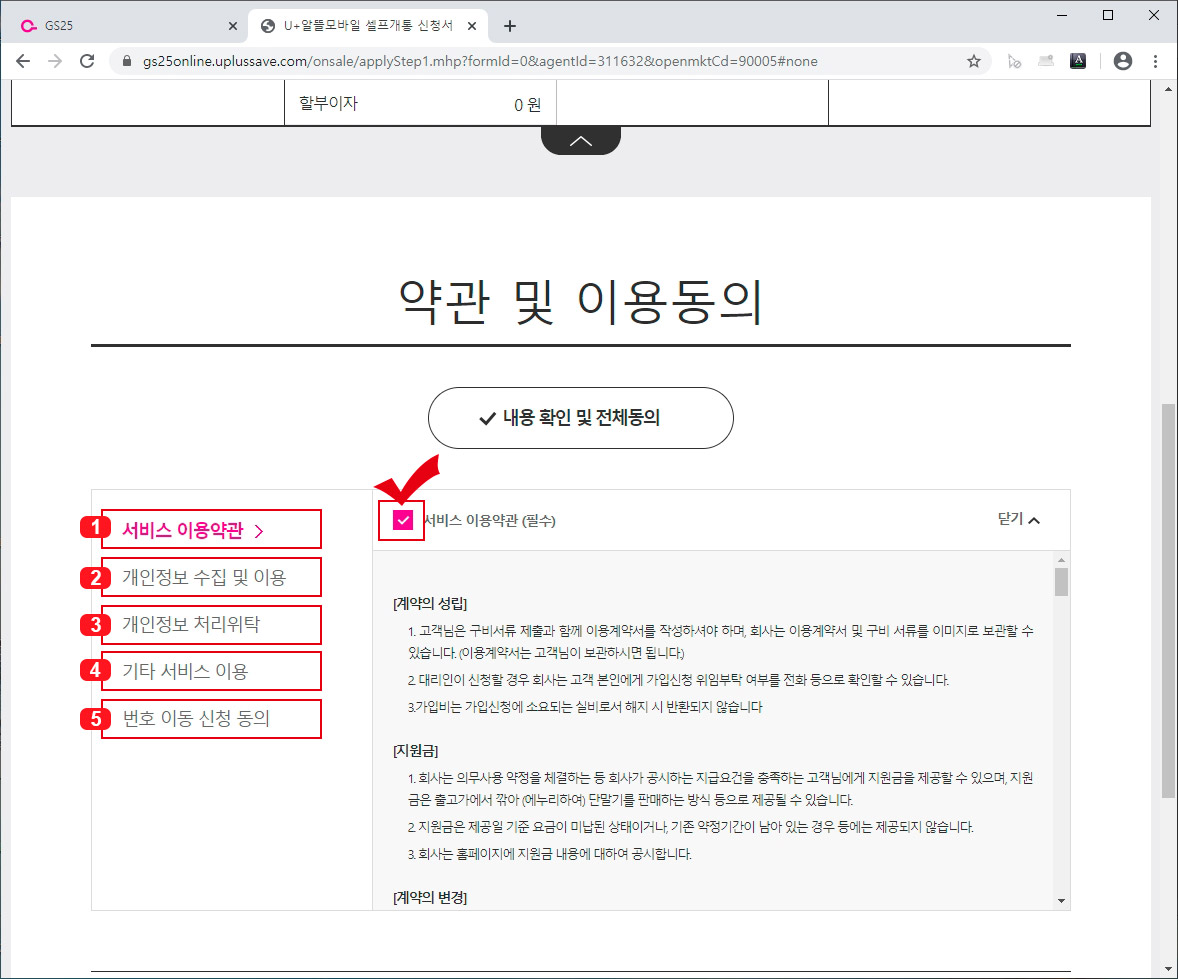This screenshot has width=1178, height=979.
Task: Click the 내용 확인 및 전체동의 agreement button
Action: [580, 418]
